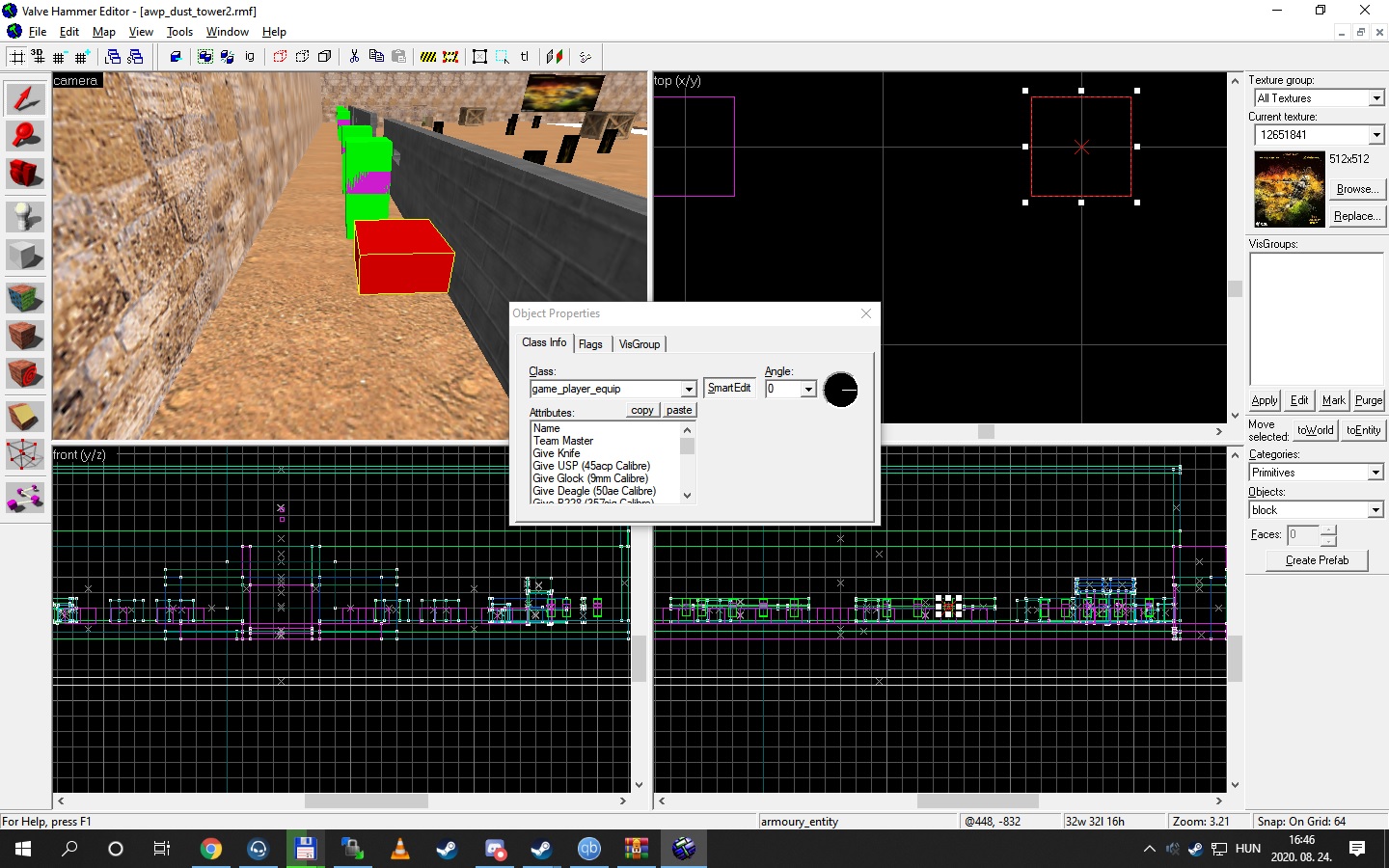Click the Larger Grid toolbar icon

point(82,57)
